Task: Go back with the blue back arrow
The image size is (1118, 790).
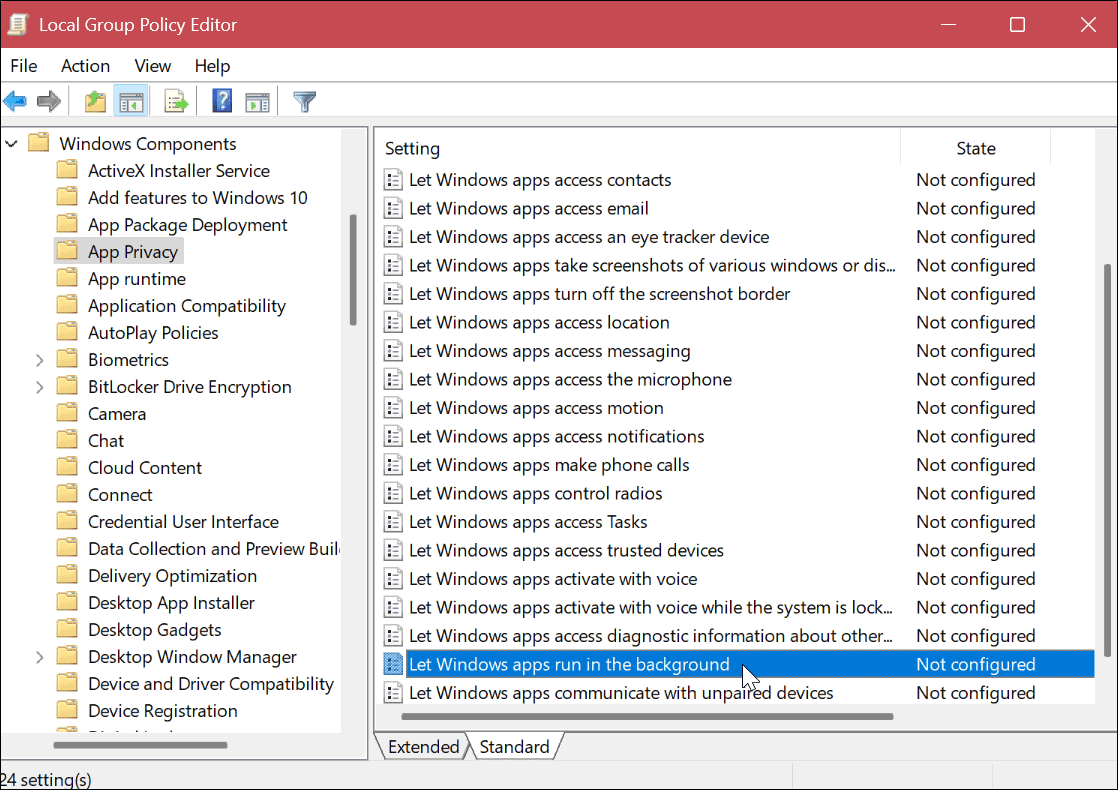Action: [15, 101]
